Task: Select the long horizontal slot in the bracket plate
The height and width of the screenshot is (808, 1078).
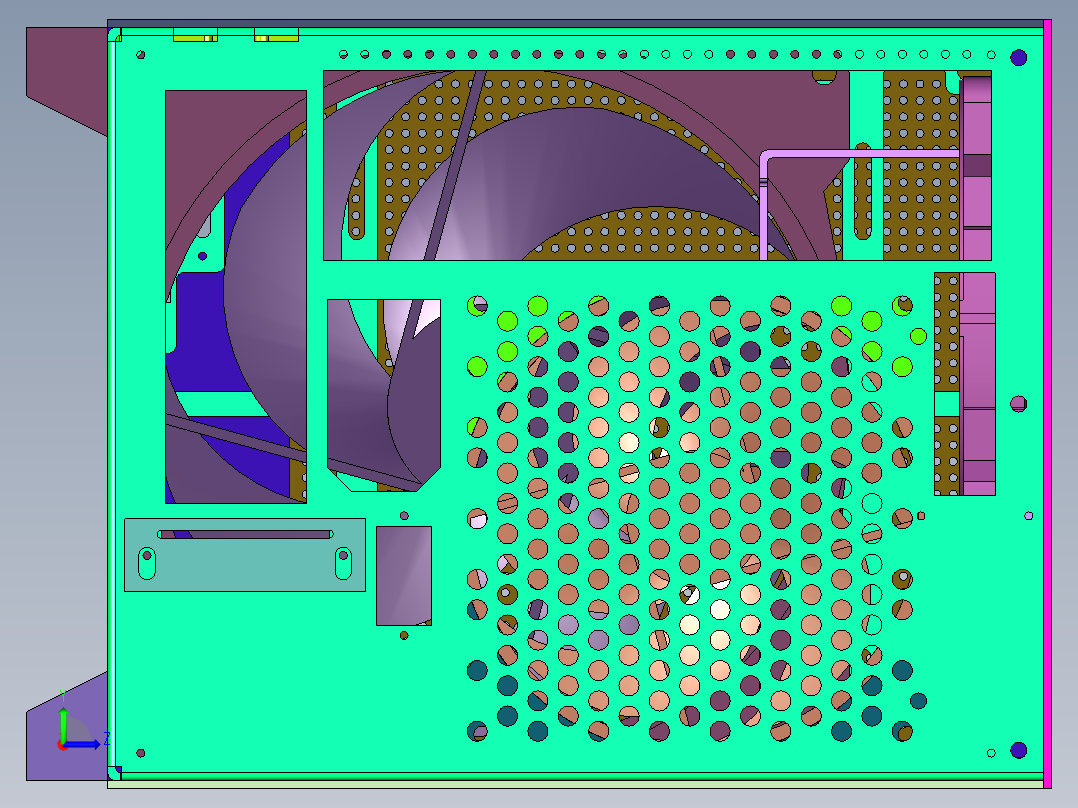Action: tap(245, 534)
